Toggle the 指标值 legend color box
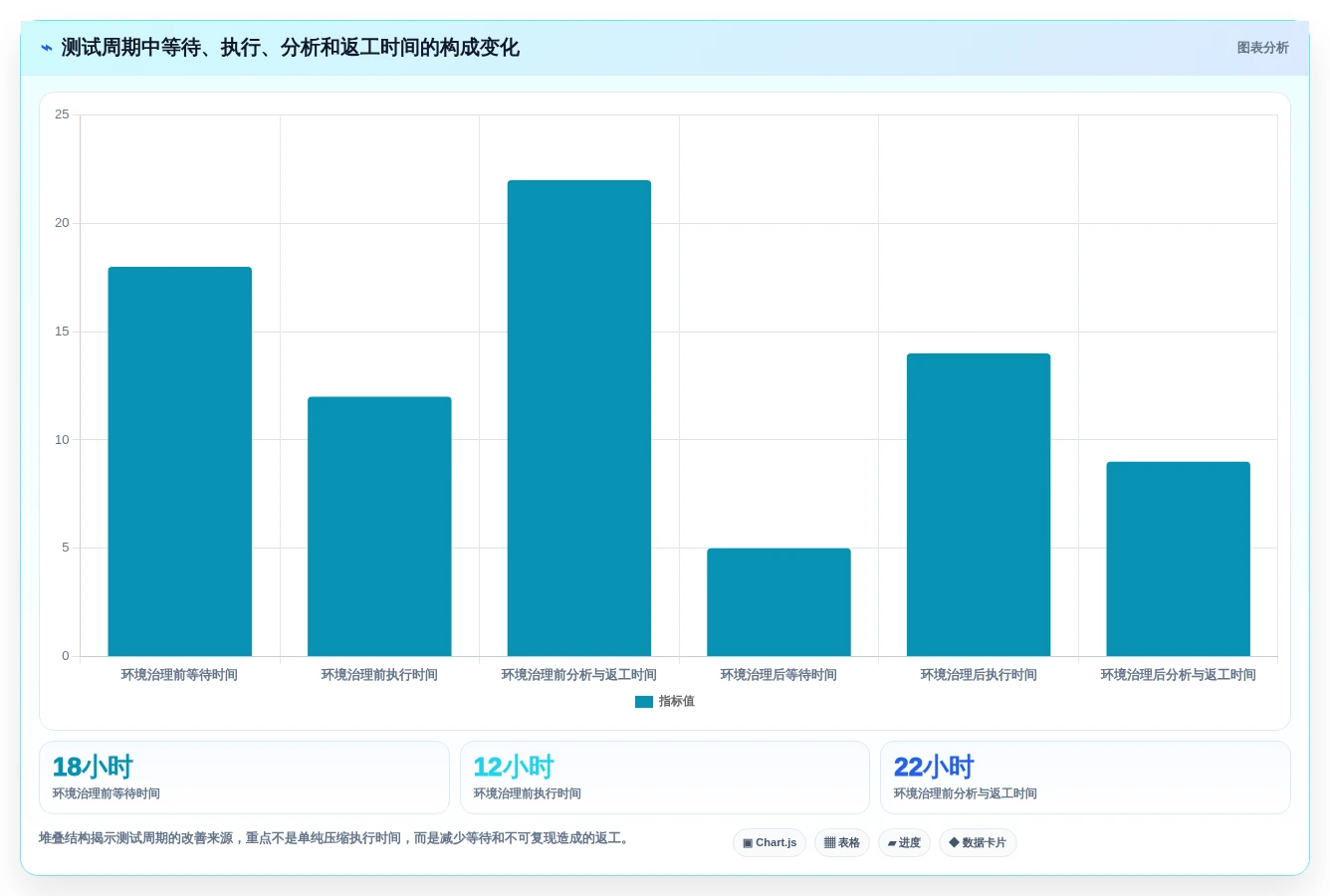 tap(643, 702)
